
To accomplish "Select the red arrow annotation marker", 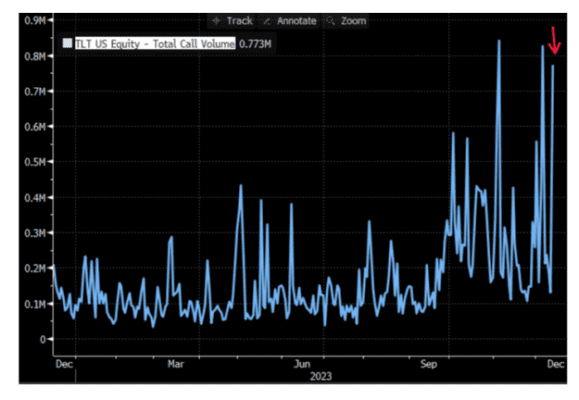I will (x=554, y=41).
